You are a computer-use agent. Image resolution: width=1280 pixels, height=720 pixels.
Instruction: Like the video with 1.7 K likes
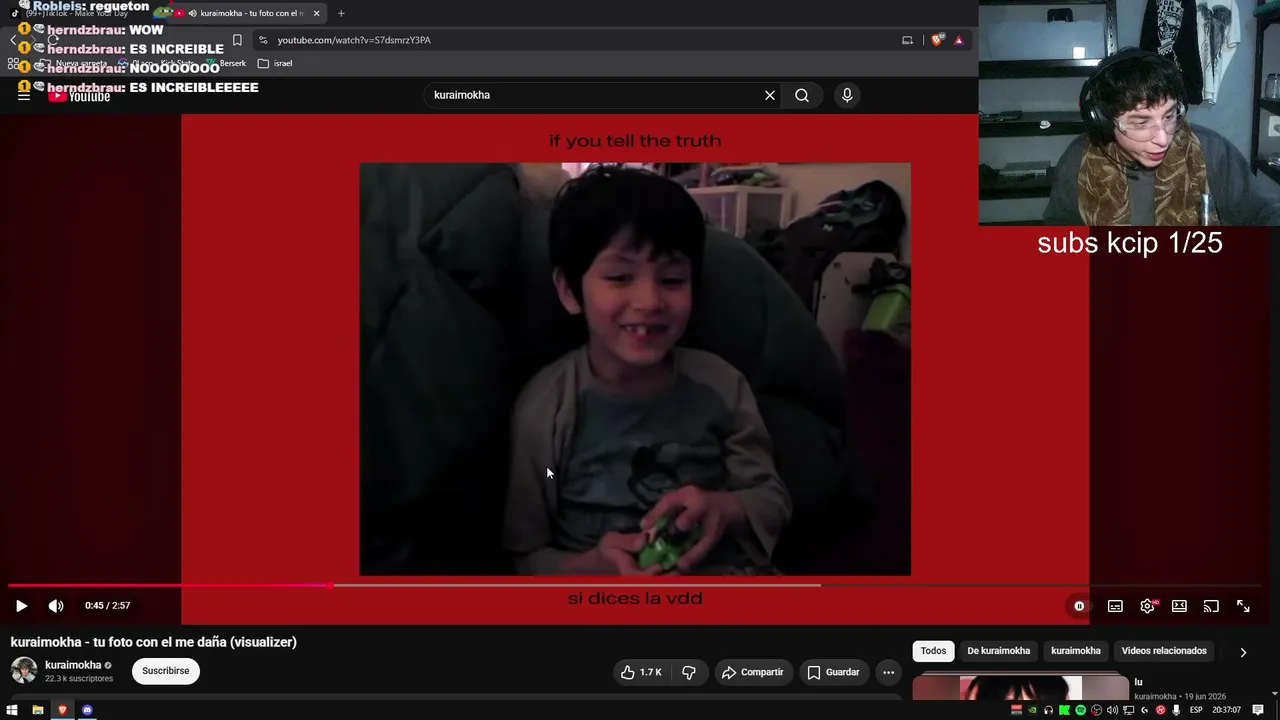coord(641,672)
